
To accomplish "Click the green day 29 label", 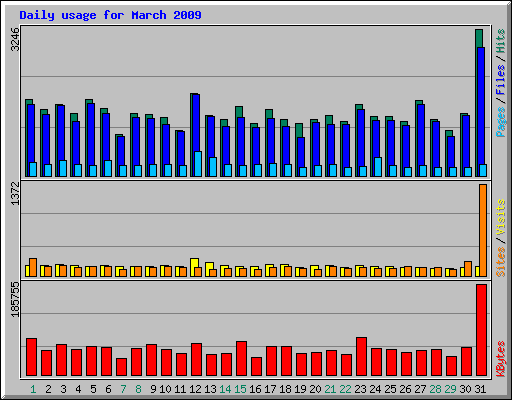I will [x=450, y=389].
